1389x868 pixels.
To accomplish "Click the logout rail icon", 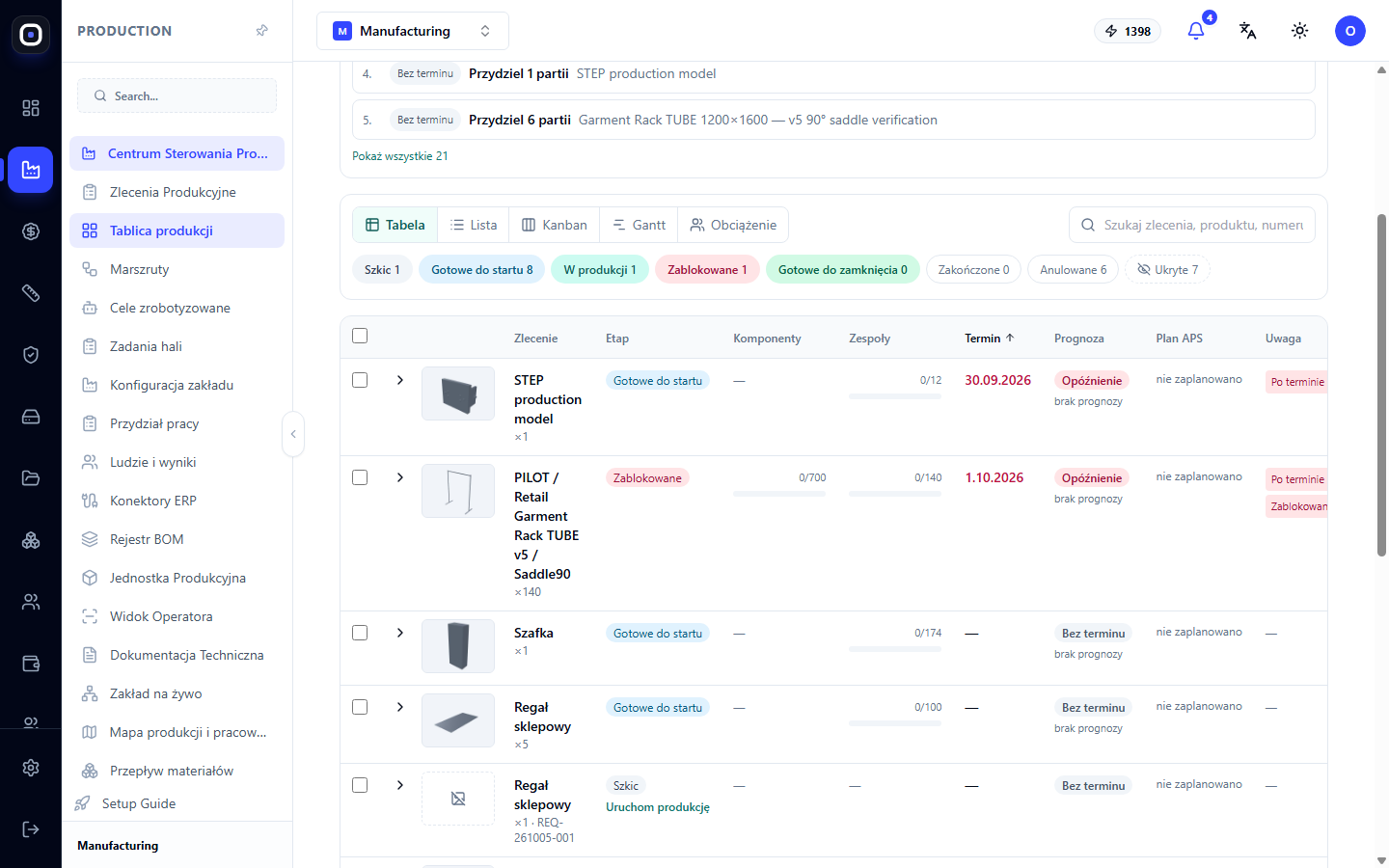I will (x=31, y=829).
